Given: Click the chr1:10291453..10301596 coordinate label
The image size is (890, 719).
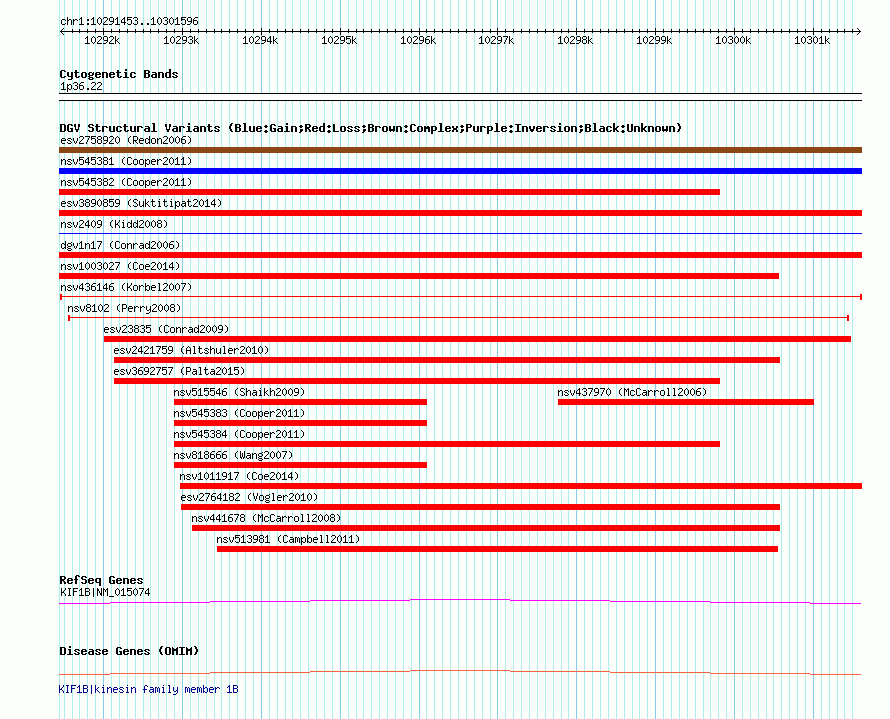Looking at the screenshot, I should coord(129,21).
